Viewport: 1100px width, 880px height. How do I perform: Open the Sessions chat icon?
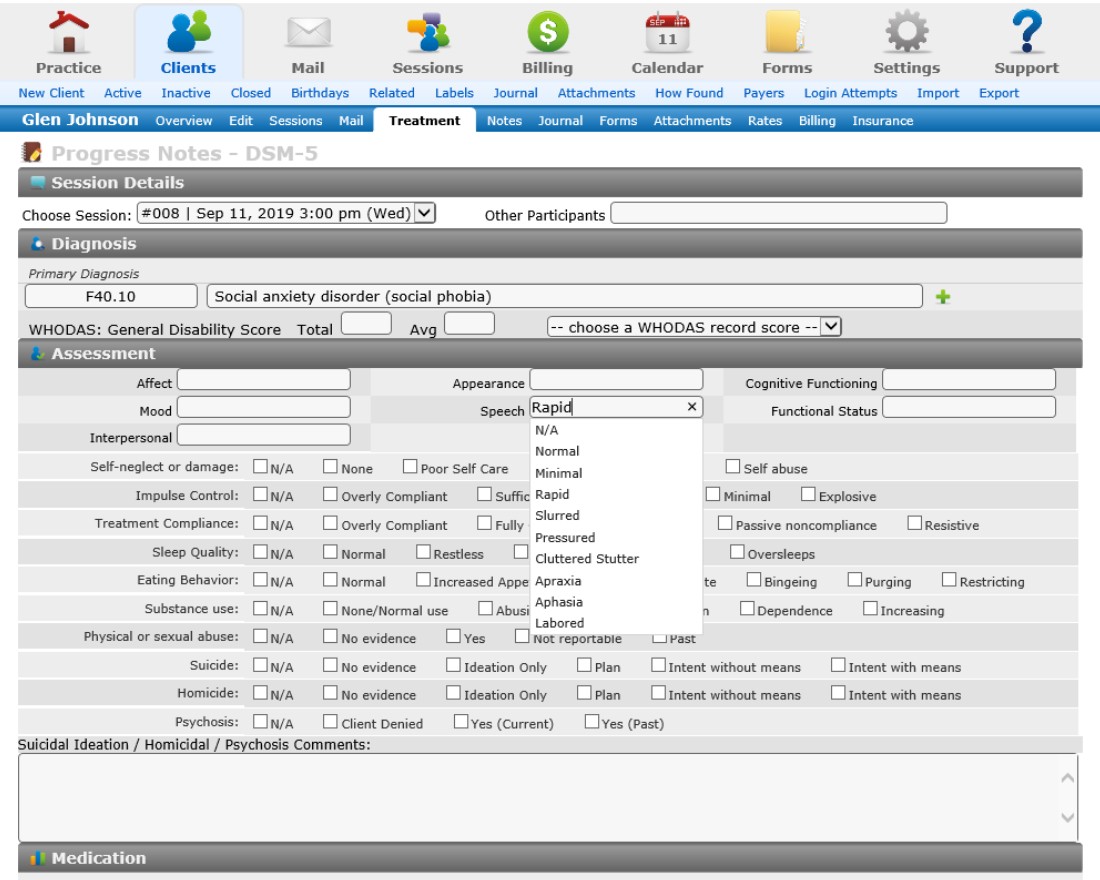point(427,32)
